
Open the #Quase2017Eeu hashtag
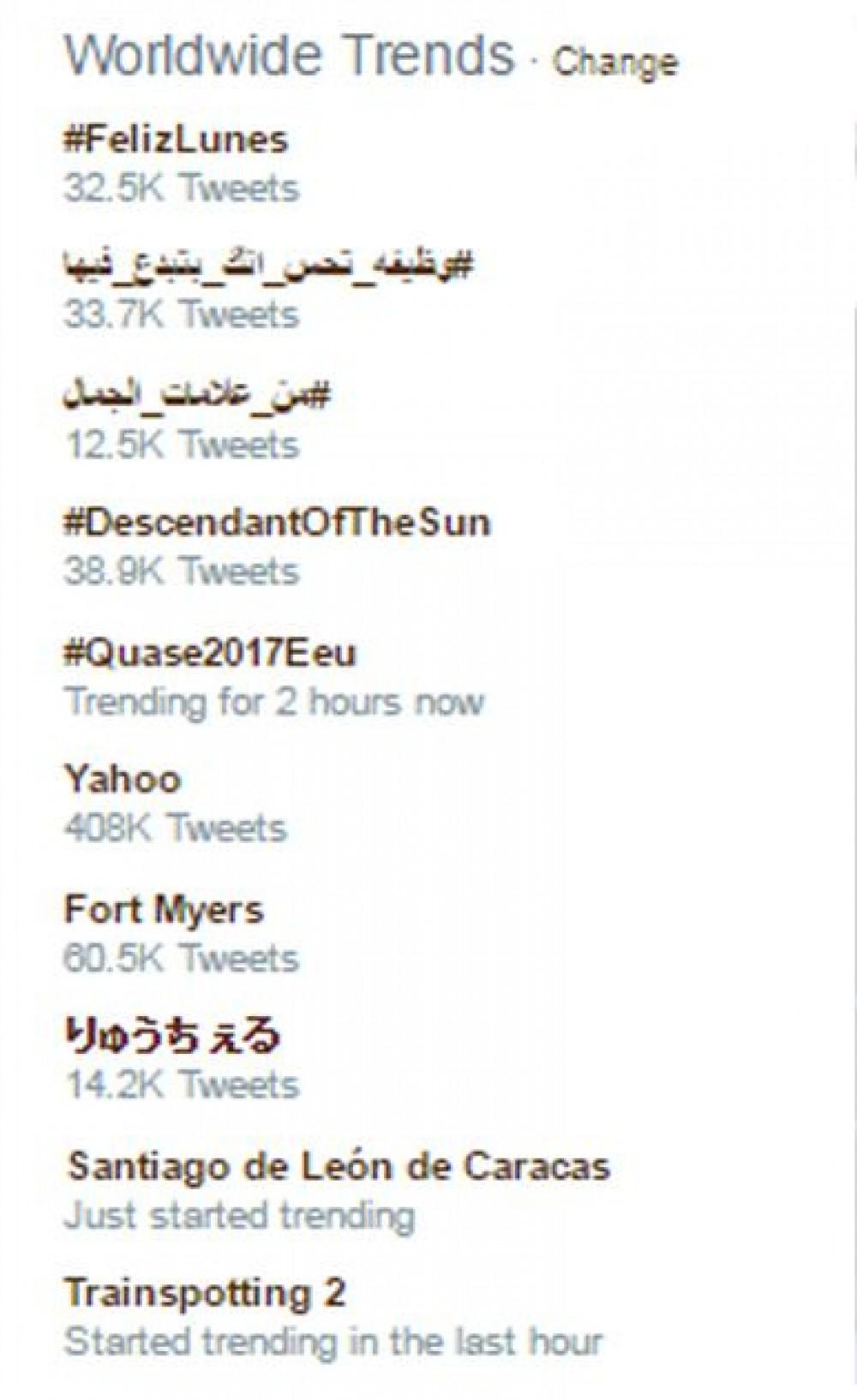(210, 653)
